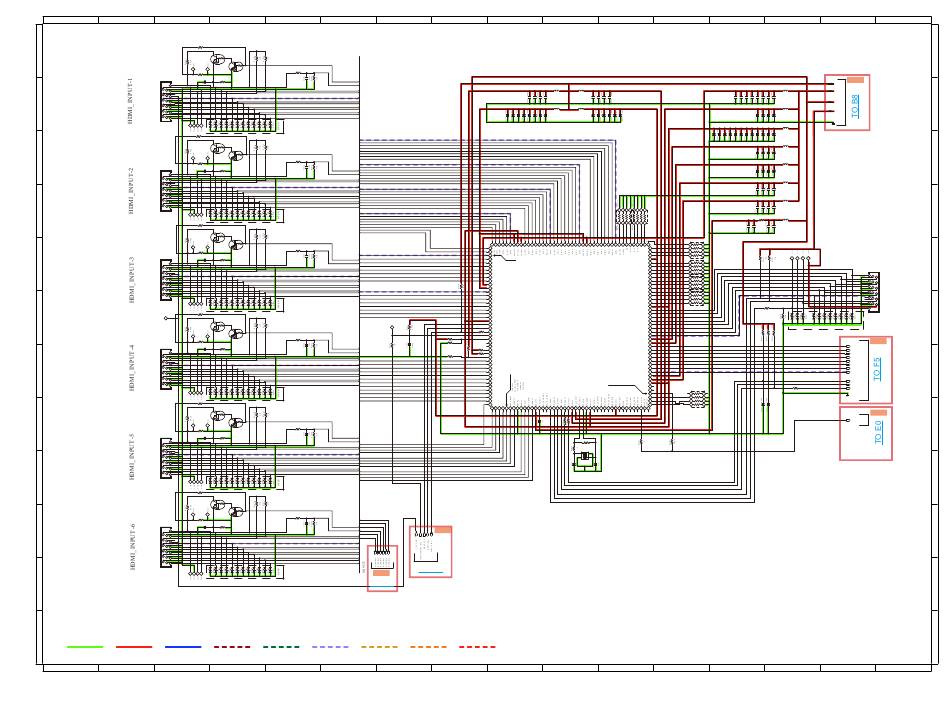950x705 pixels.
Task: Click the HDMI_INPUT-1 label
Action: pos(130,101)
